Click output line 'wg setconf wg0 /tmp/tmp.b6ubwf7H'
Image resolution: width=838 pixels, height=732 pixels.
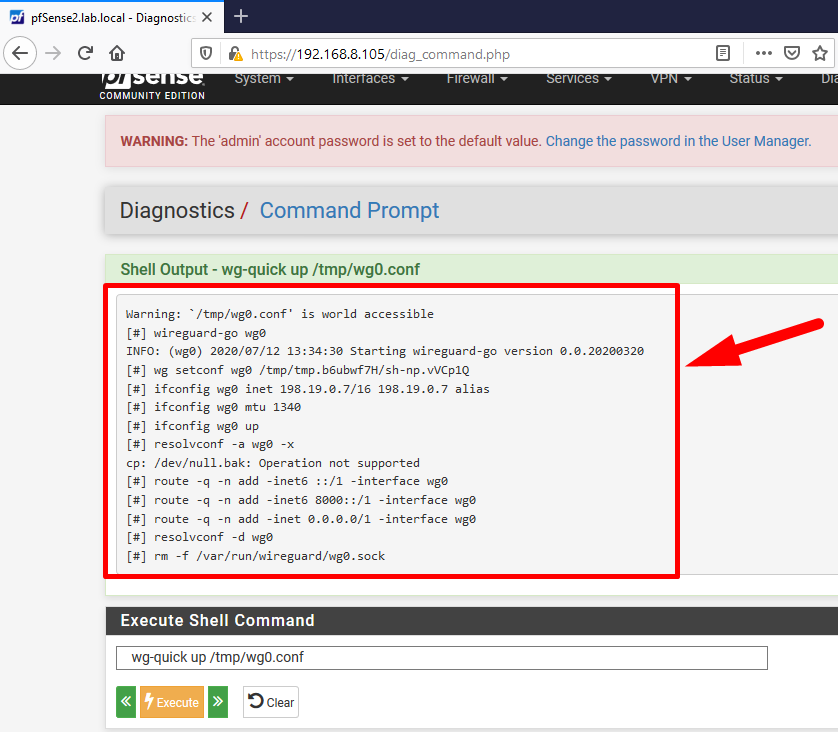pos(298,370)
